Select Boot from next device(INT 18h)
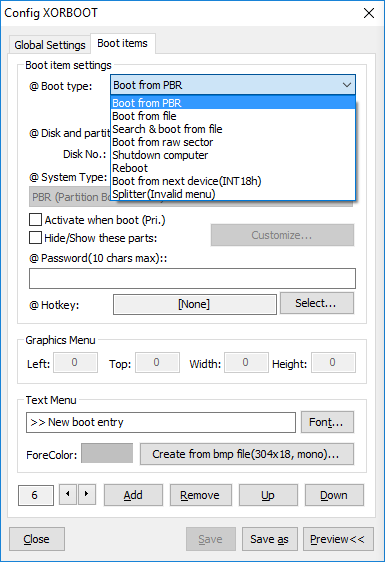Image resolution: width=385 pixels, height=562 pixels. coord(233,181)
